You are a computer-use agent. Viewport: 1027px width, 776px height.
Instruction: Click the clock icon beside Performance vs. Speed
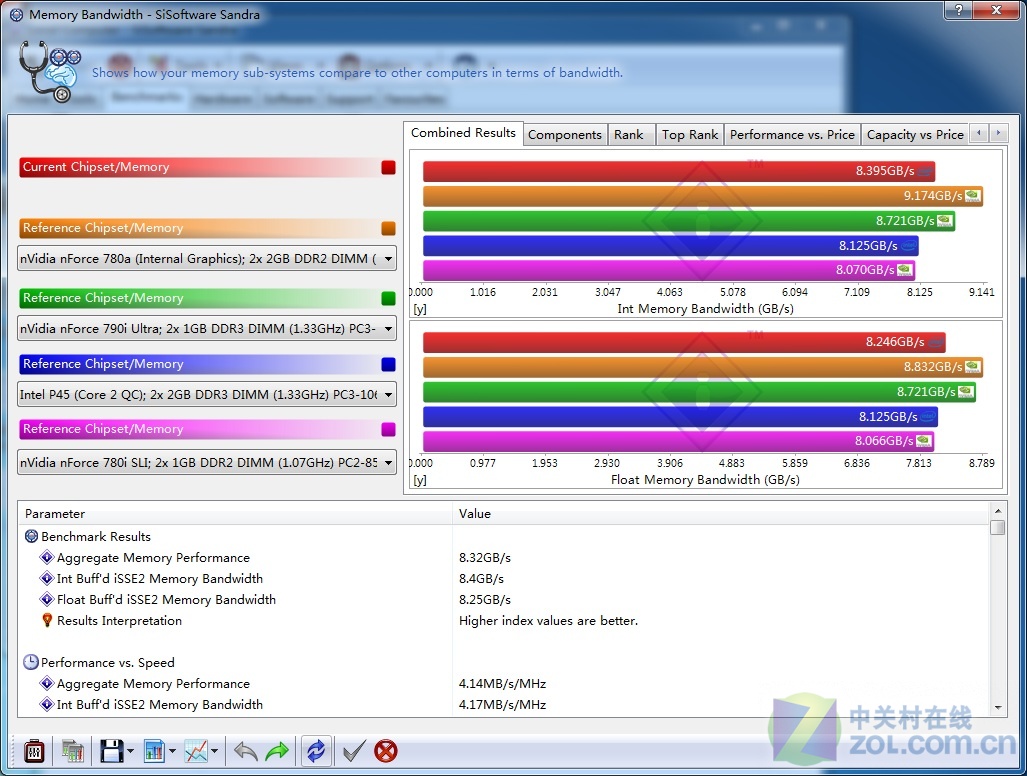click(31, 662)
